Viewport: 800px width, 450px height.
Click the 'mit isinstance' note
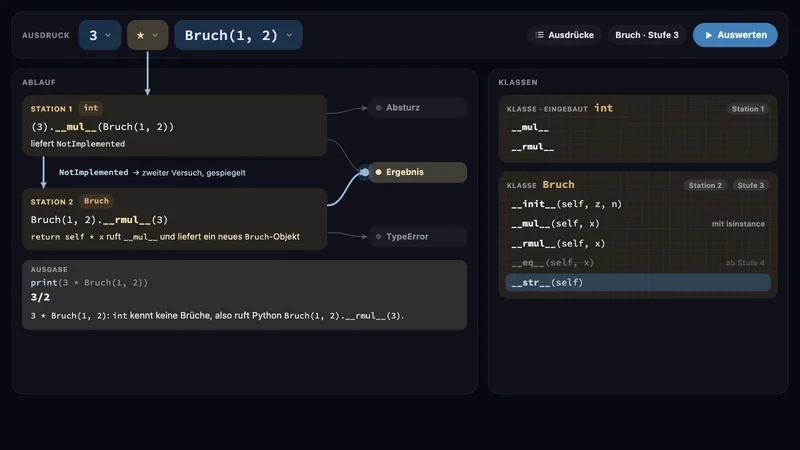[738, 224]
